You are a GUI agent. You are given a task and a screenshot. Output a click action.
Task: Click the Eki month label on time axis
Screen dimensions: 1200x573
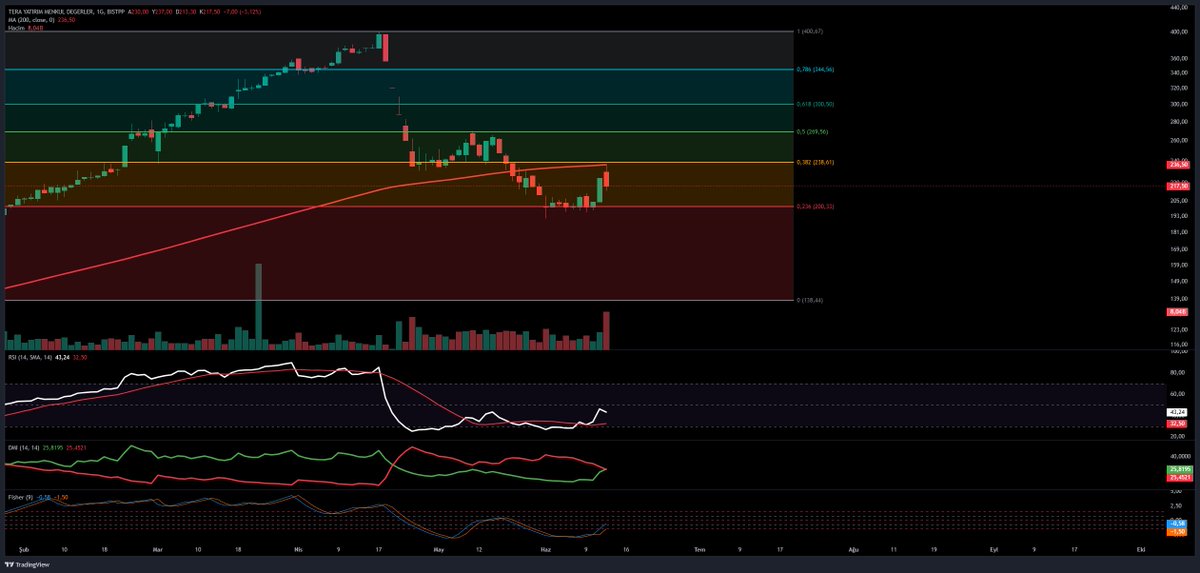click(1141, 549)
